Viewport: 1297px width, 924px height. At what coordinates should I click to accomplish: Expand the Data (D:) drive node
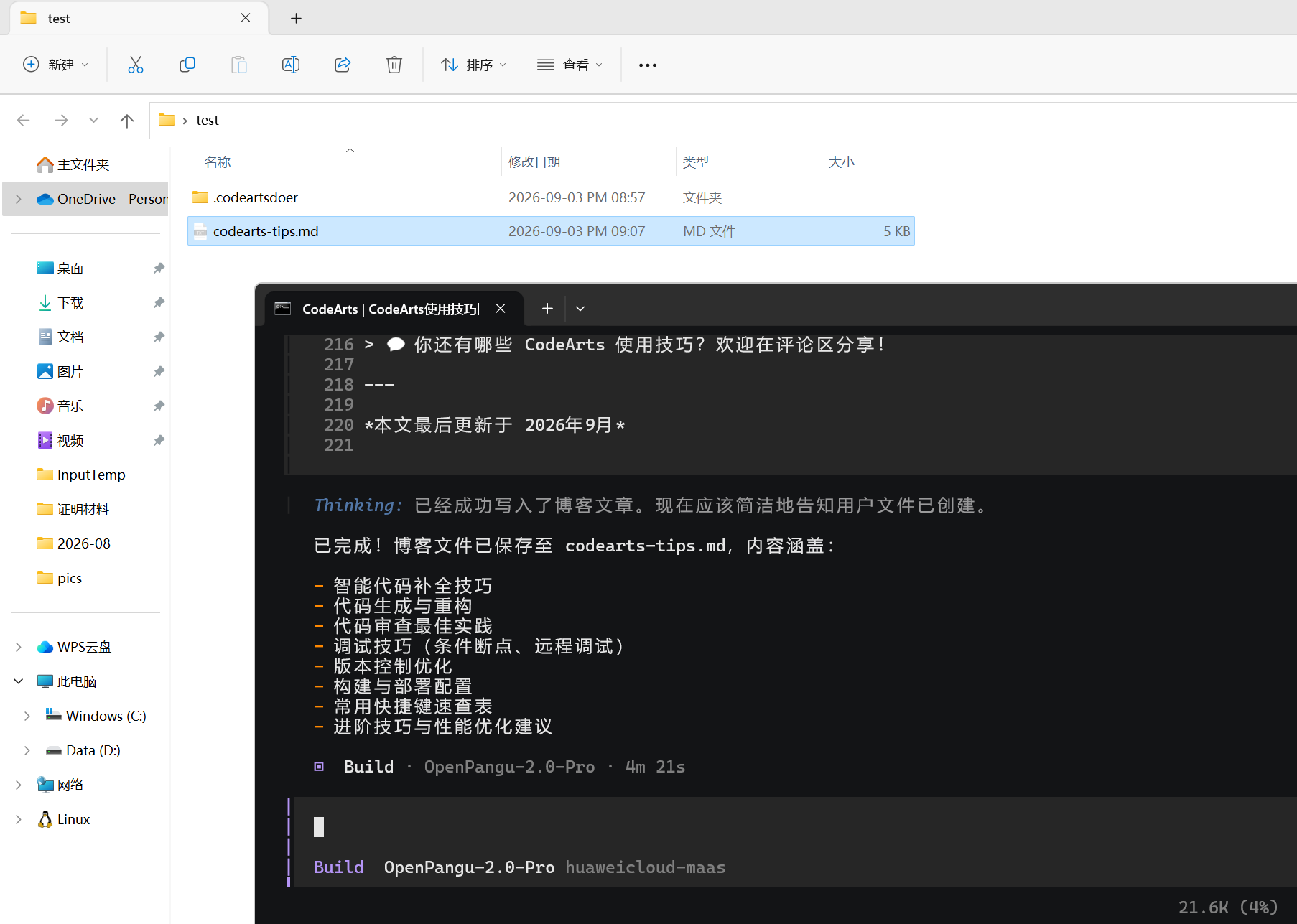(27, 750)
